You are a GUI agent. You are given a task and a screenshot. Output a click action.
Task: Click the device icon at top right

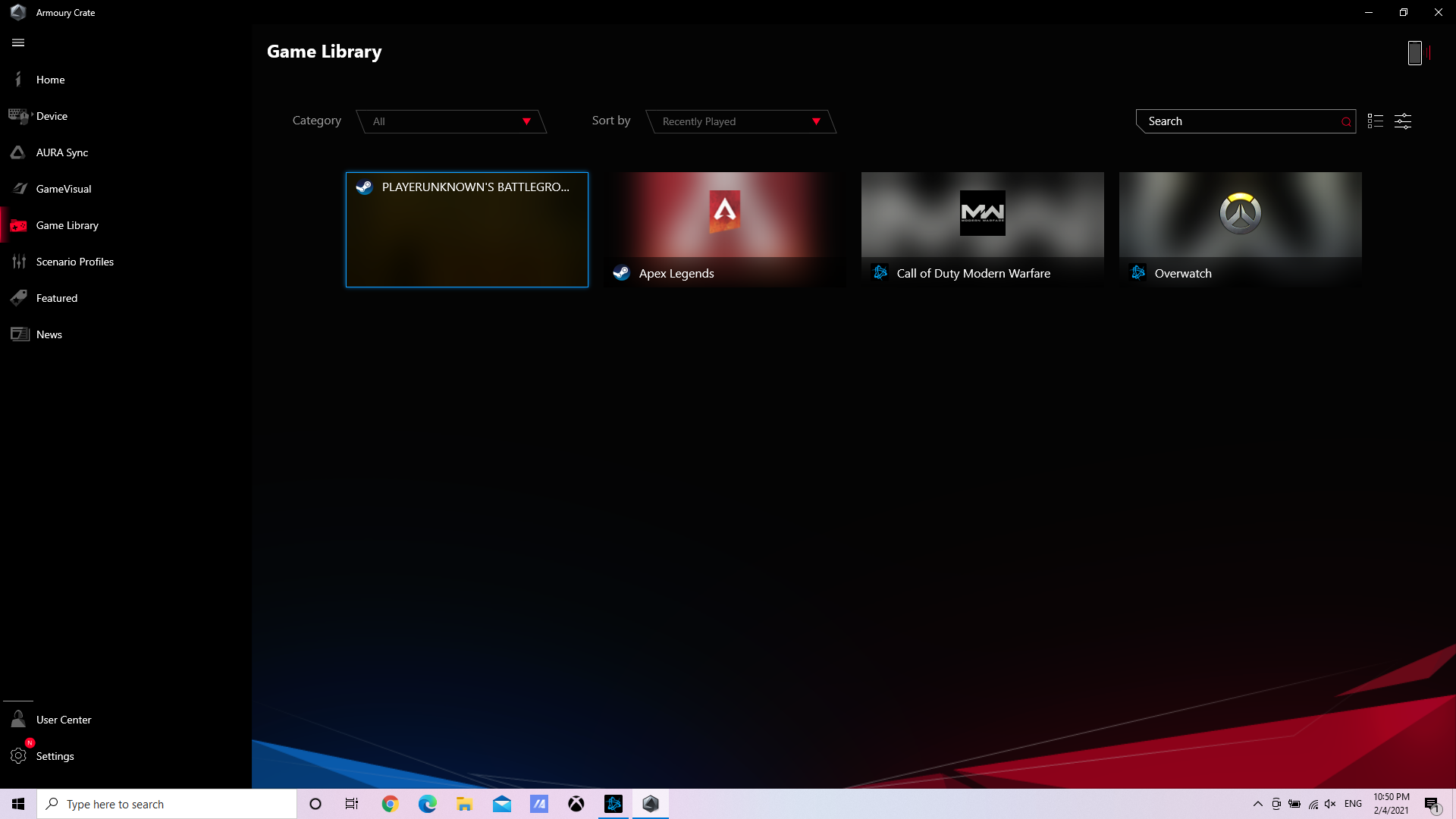click(1415, 53)
